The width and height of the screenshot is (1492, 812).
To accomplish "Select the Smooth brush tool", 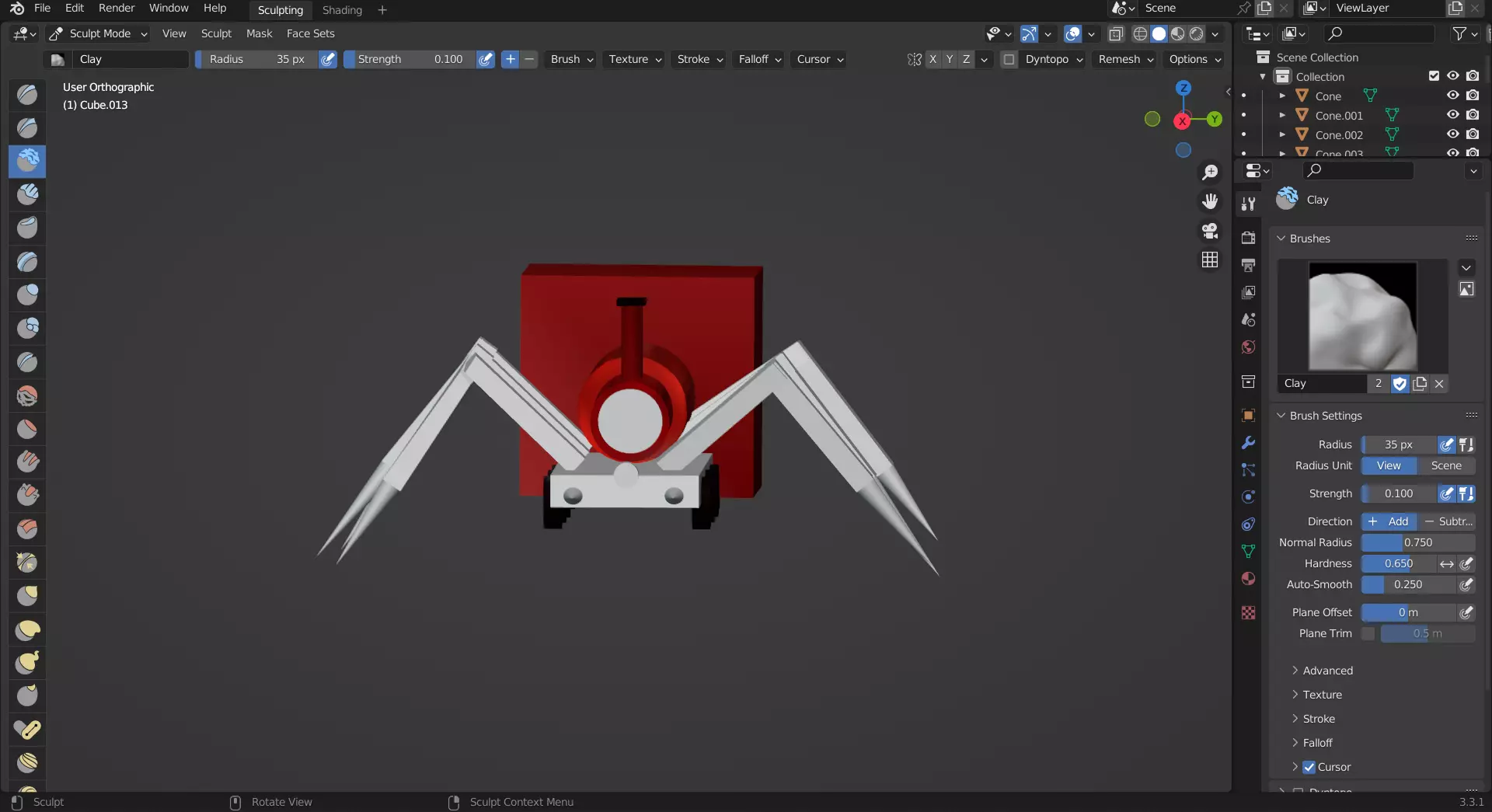I will pos(27,396).
